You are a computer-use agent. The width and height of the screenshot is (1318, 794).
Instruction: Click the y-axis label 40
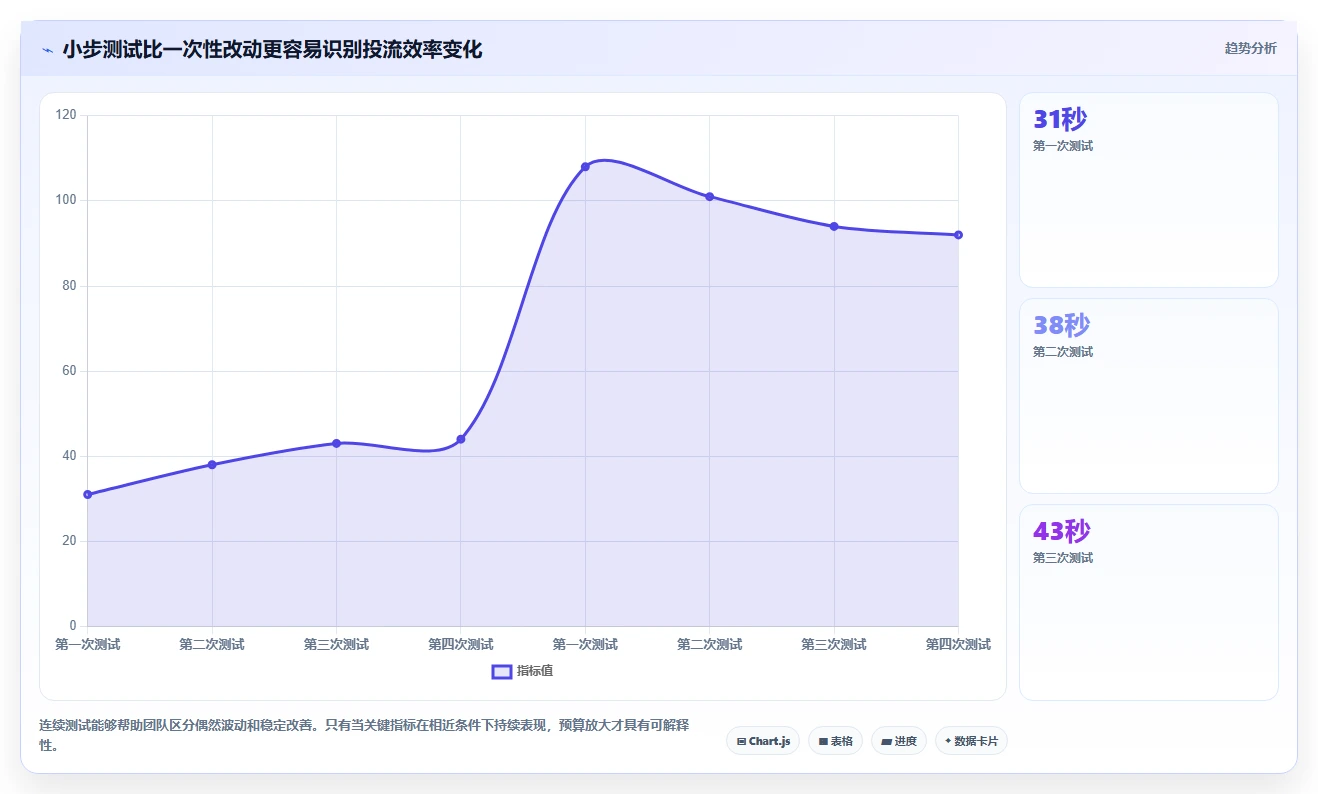pyautogui.click(x=69, y=456)
